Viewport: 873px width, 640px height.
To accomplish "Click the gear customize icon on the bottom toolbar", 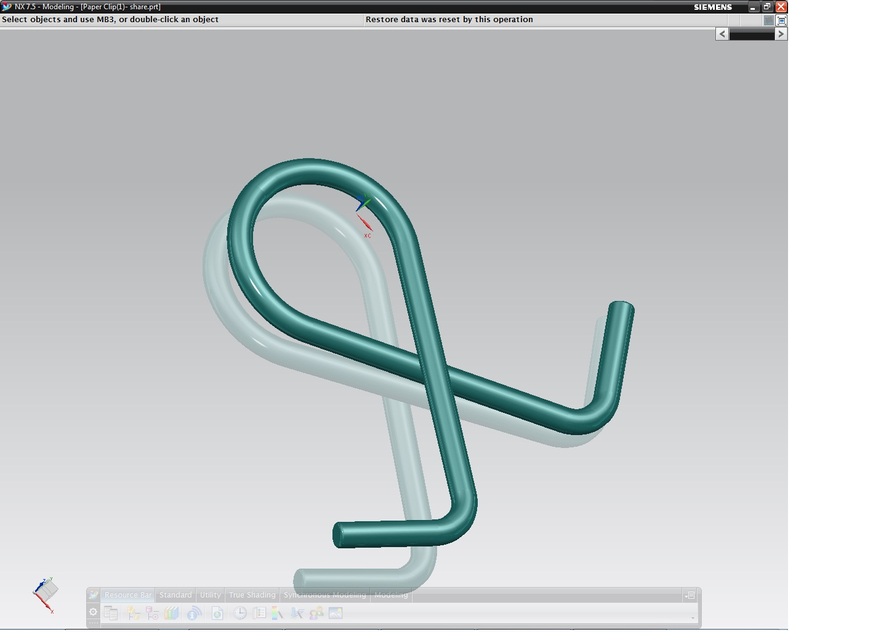I will pyautogui.click(x=92, y=612).
